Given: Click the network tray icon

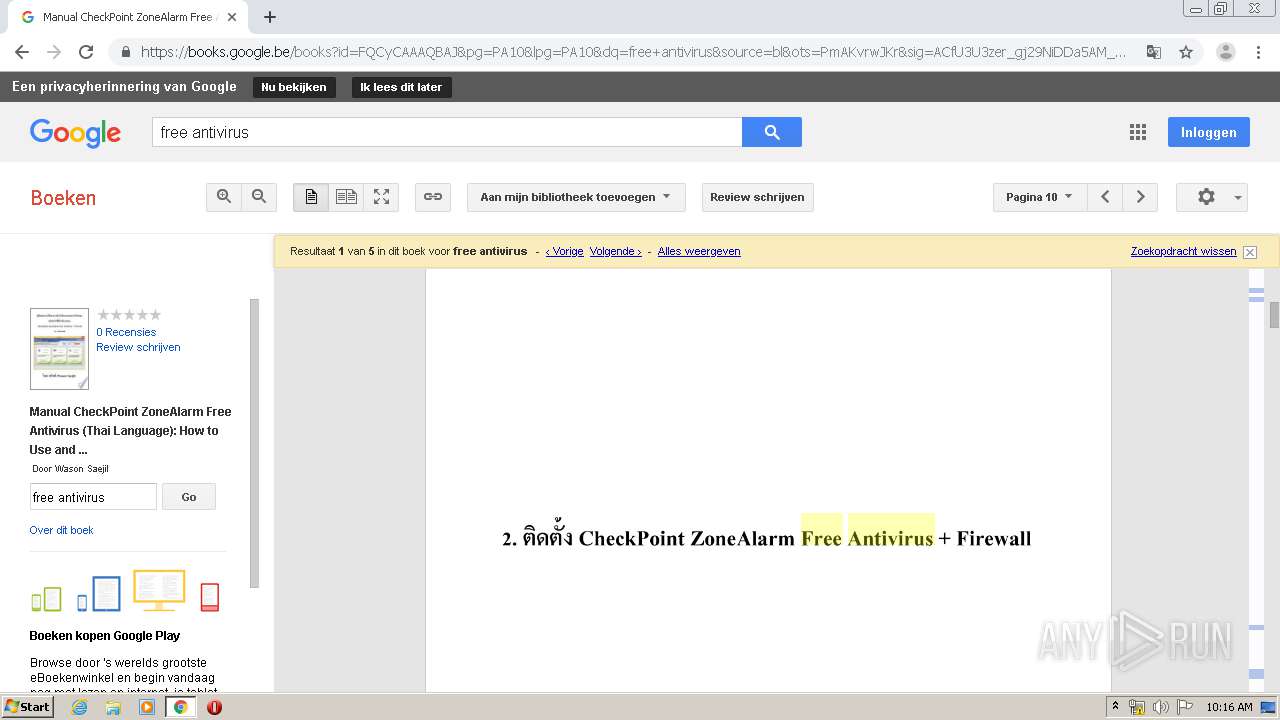Looking at the screenshot, I should tap(1137, 707).
